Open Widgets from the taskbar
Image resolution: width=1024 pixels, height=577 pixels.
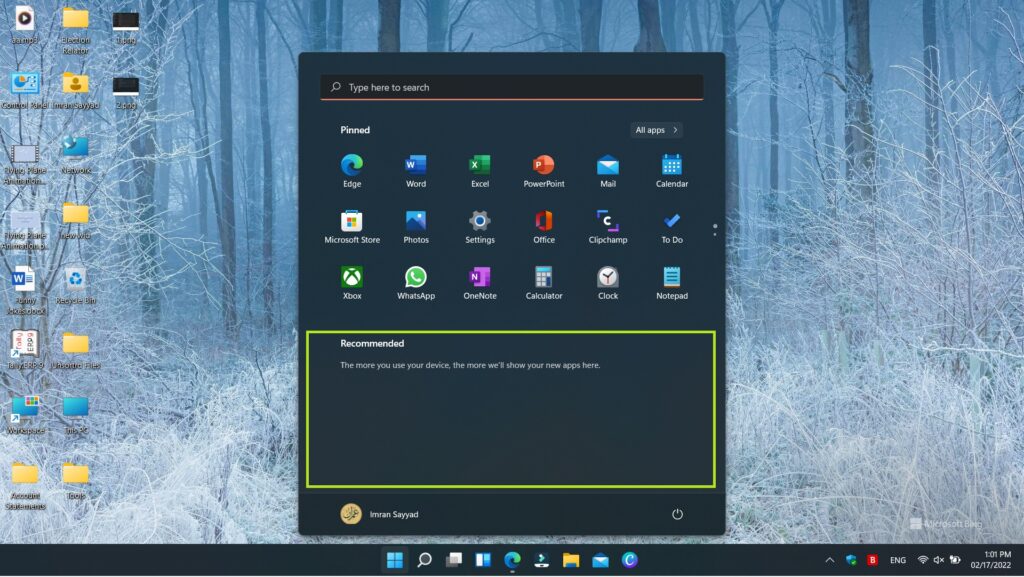point(483,560)
